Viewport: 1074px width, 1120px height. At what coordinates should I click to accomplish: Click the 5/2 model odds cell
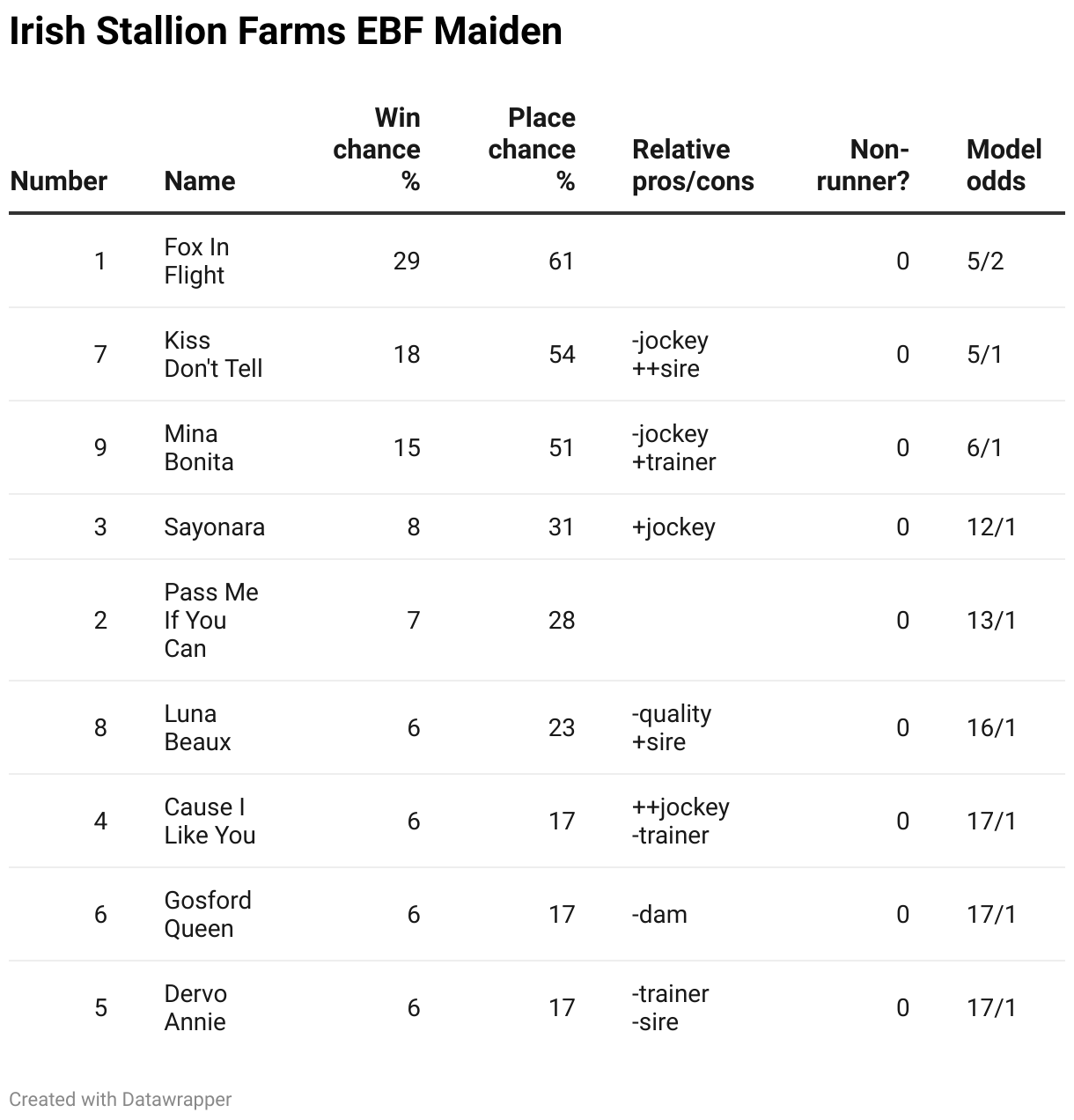[985, 262]
